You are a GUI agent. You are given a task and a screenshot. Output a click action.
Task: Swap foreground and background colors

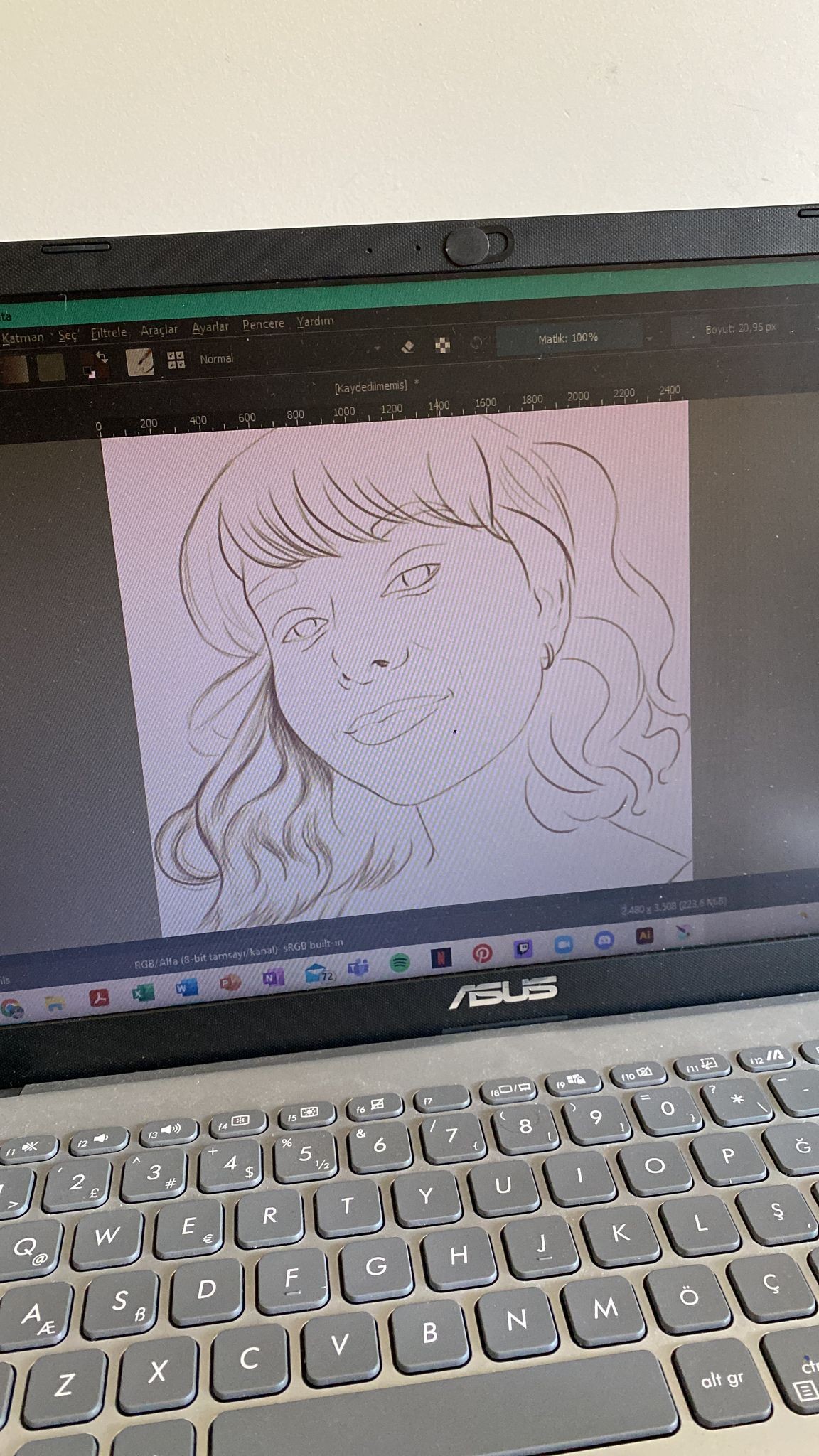pos(102,357)
